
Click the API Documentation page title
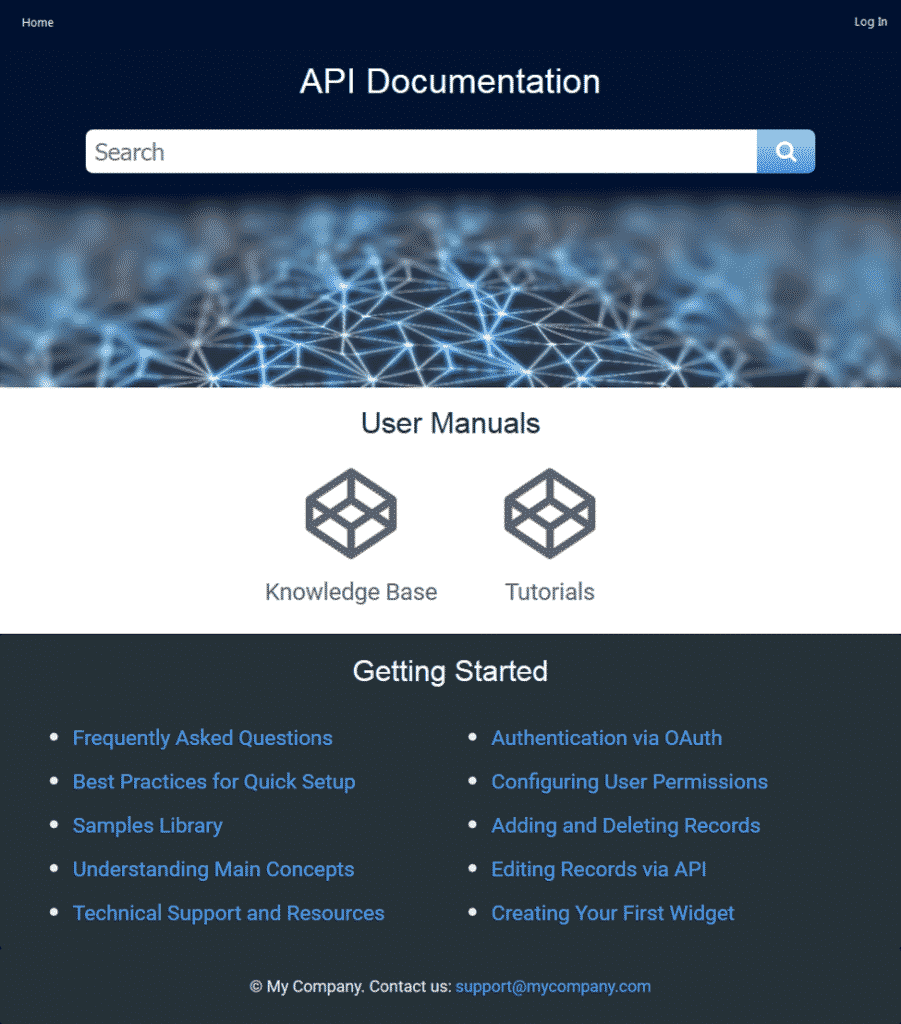(x=450, y=81)
